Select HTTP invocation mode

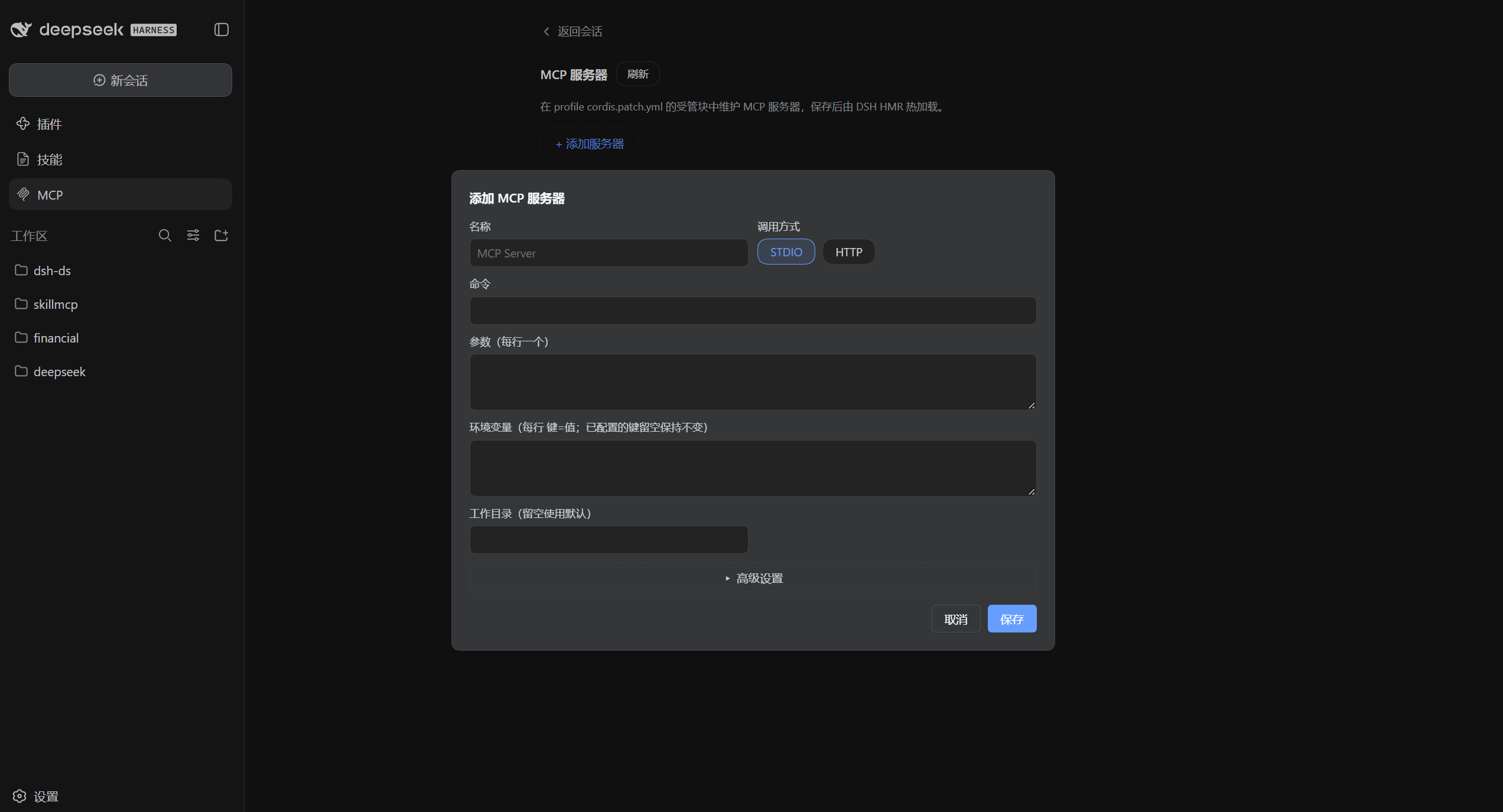pyautogui.click(x=848, y=252)
